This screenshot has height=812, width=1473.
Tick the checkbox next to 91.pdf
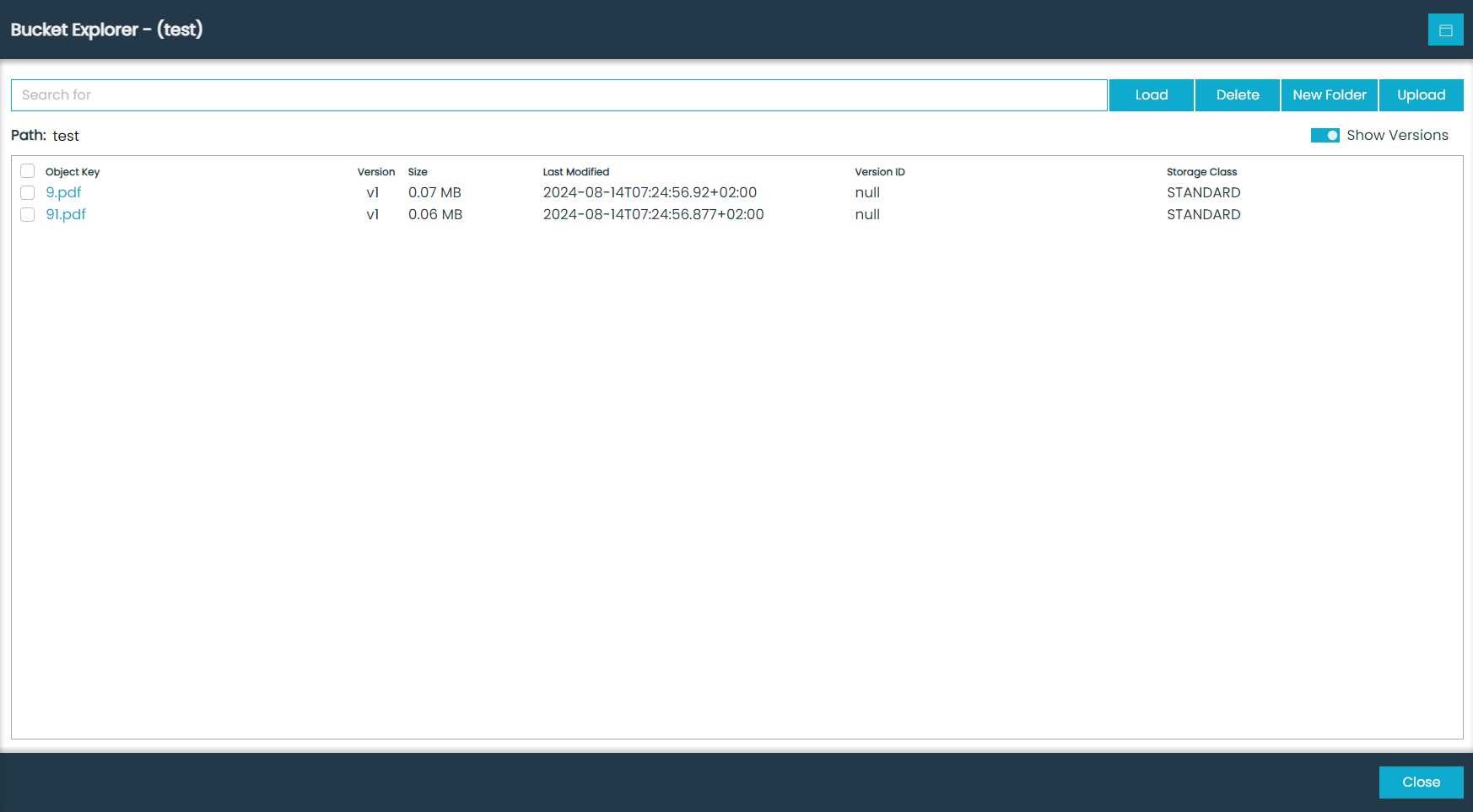[x=28, y=215]
